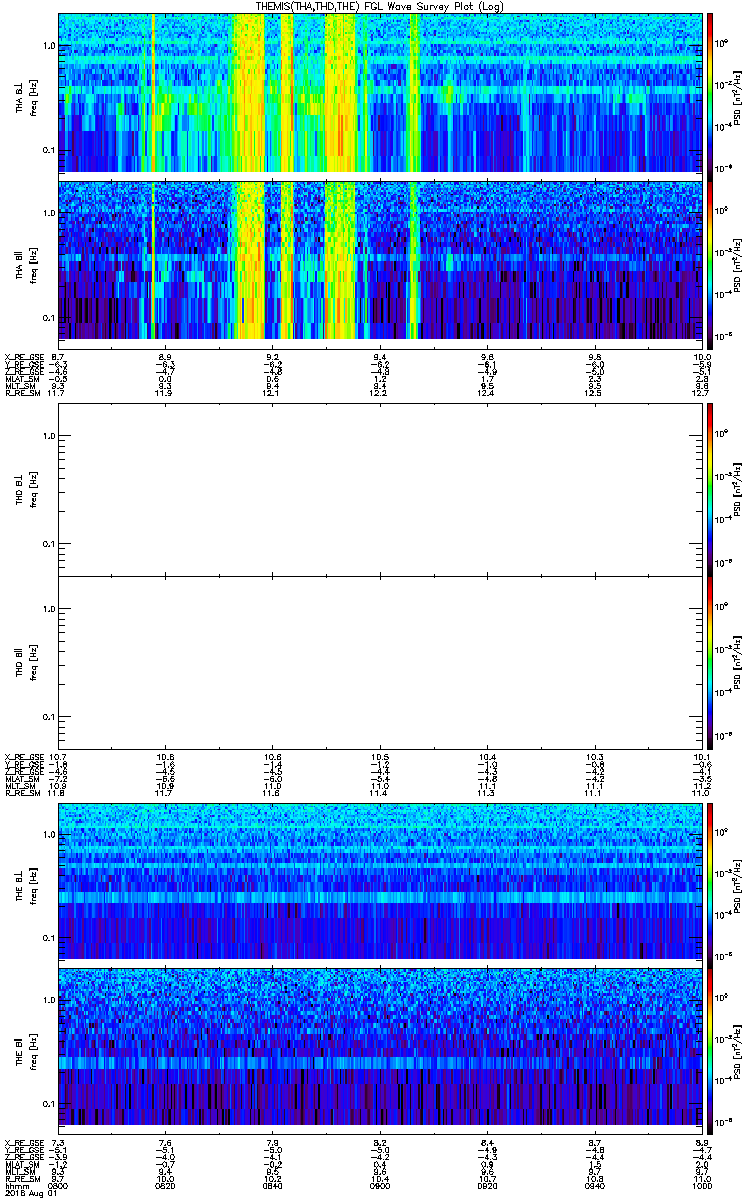Click the '0940' time tick label
This screenshot has width=750, height=1200.
594,1187
